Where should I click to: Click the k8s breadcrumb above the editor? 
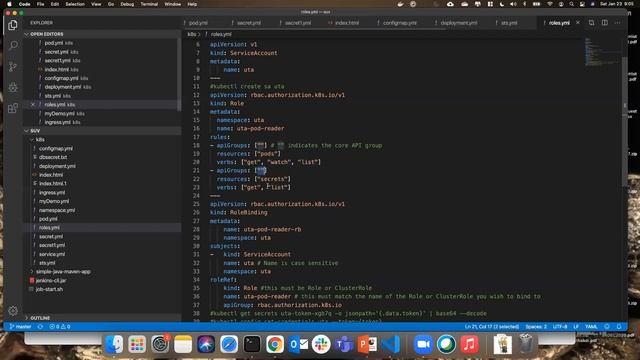191,34
